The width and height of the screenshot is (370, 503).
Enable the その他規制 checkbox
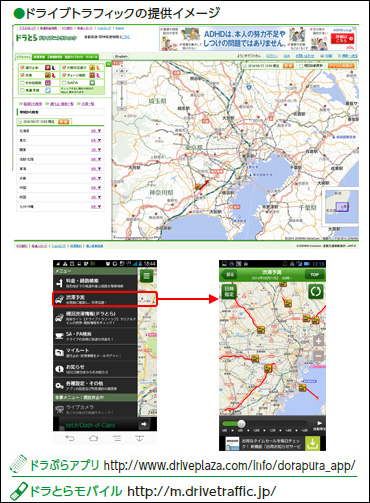click(22, 83)
